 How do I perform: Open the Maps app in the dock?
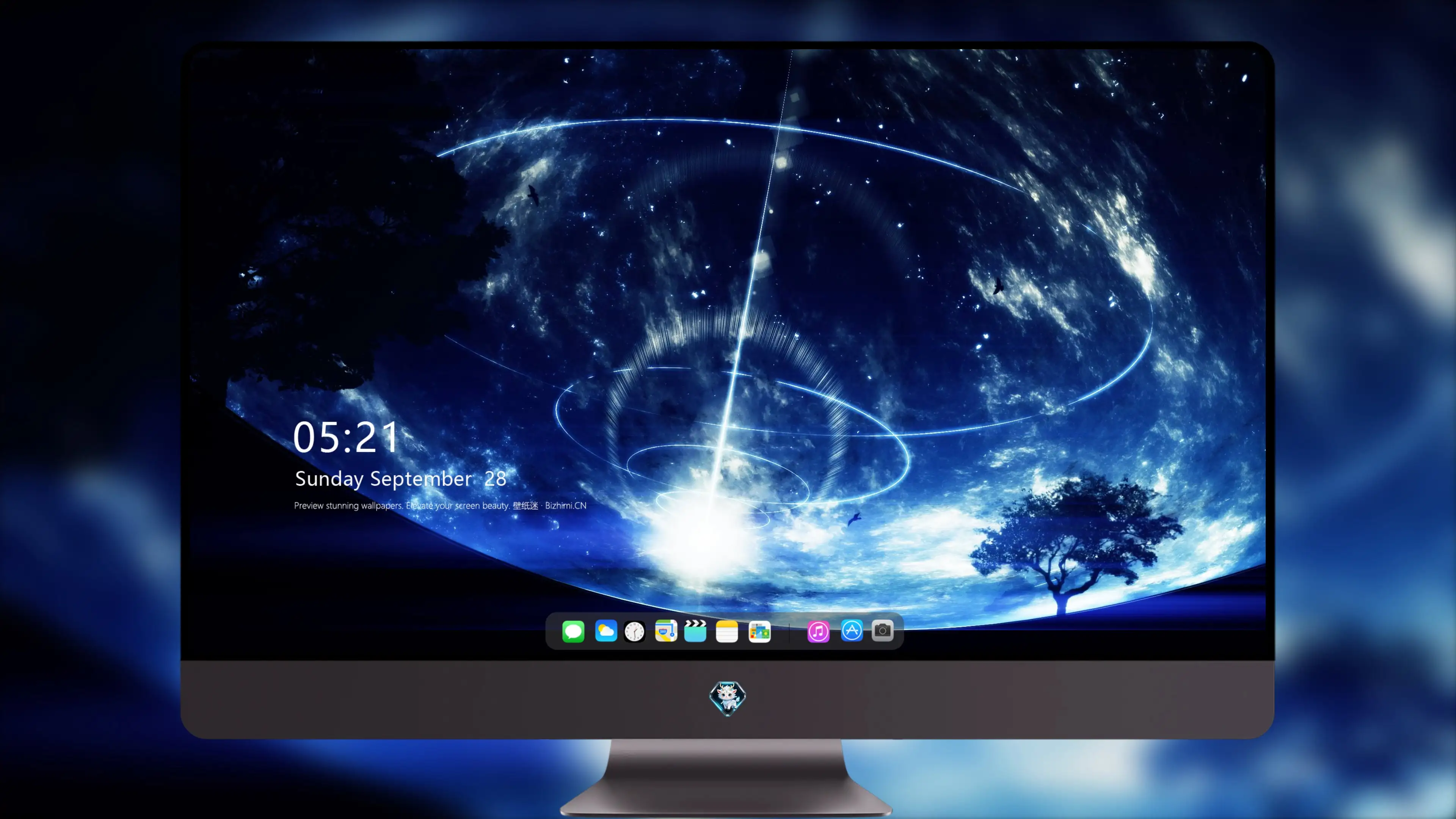[666, 631]
